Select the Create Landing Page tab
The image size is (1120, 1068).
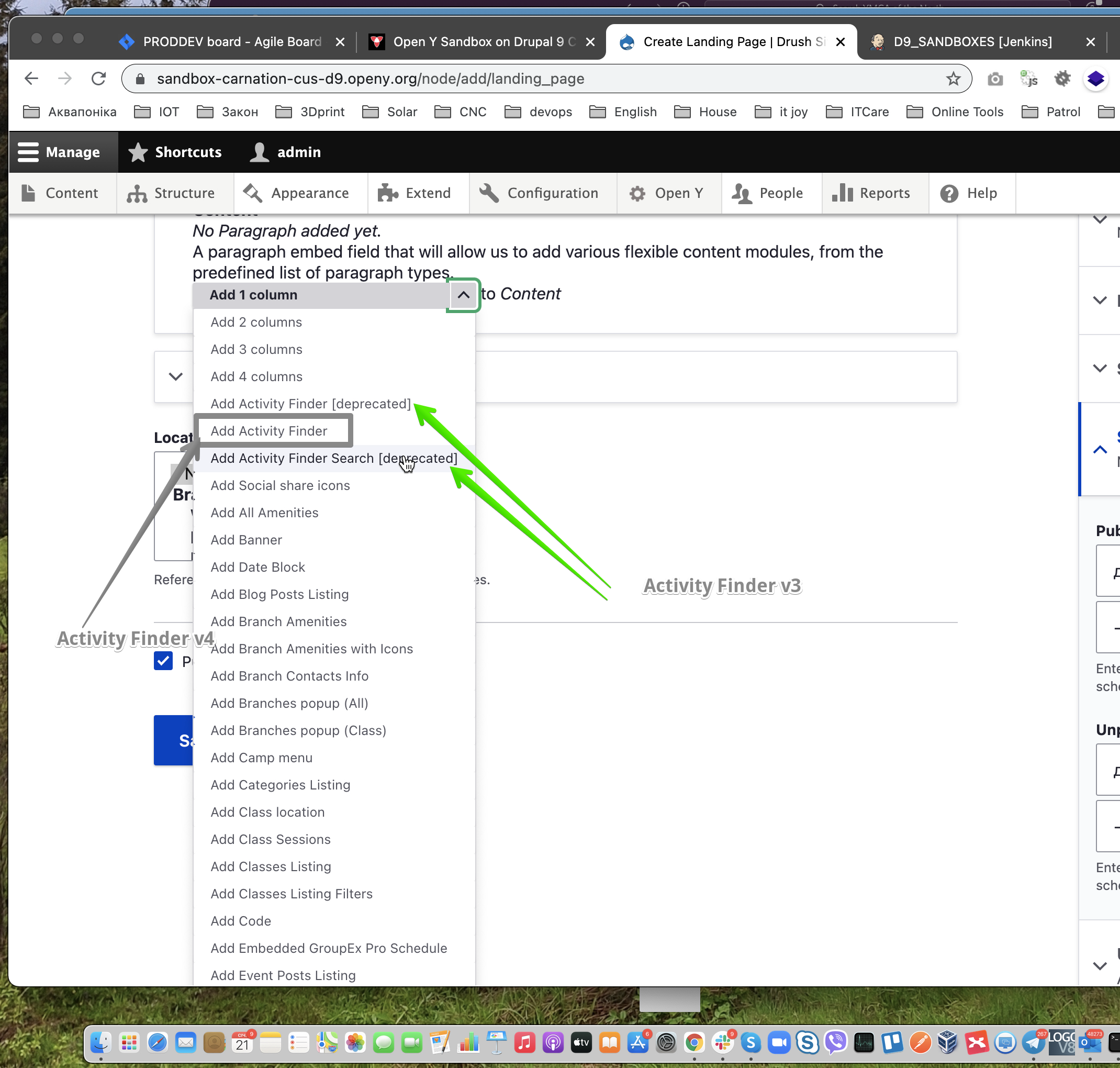click(731, 41)
